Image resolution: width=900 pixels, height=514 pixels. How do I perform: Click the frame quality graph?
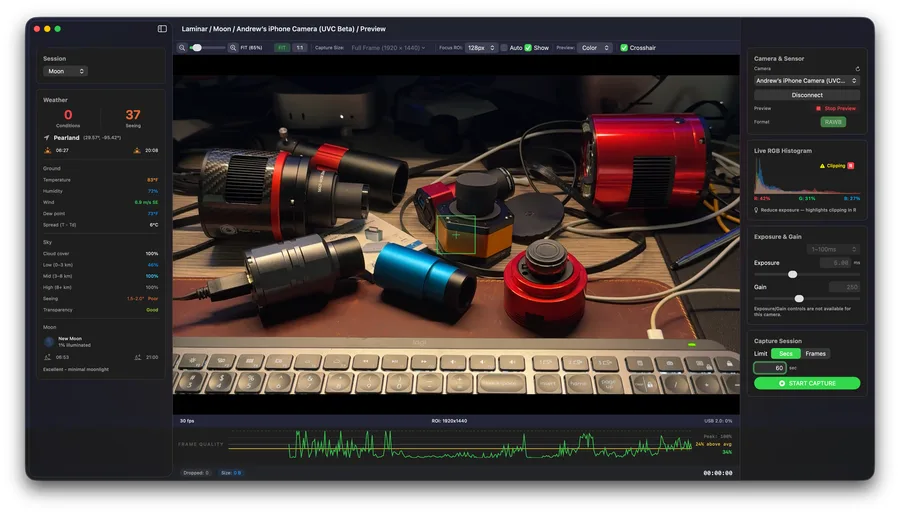[x=460, y=445]
